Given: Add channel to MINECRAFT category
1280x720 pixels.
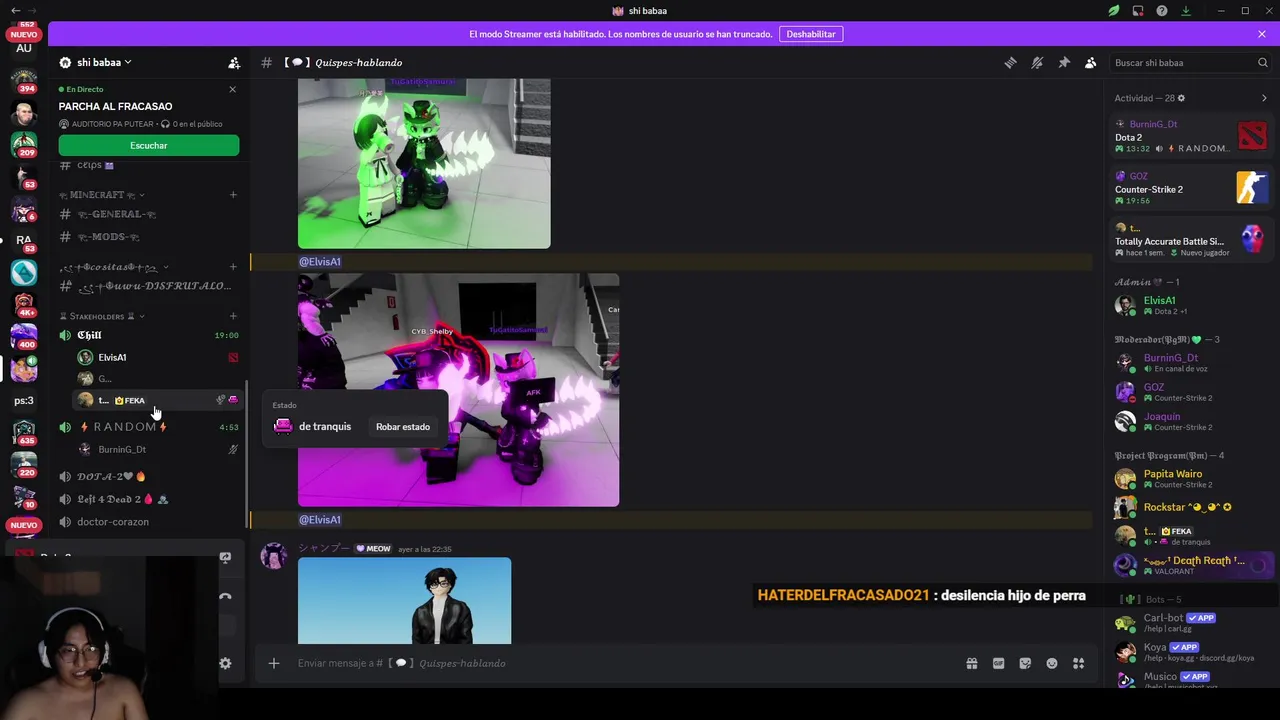Looking at the screenshot, I should tap(233, 195).
